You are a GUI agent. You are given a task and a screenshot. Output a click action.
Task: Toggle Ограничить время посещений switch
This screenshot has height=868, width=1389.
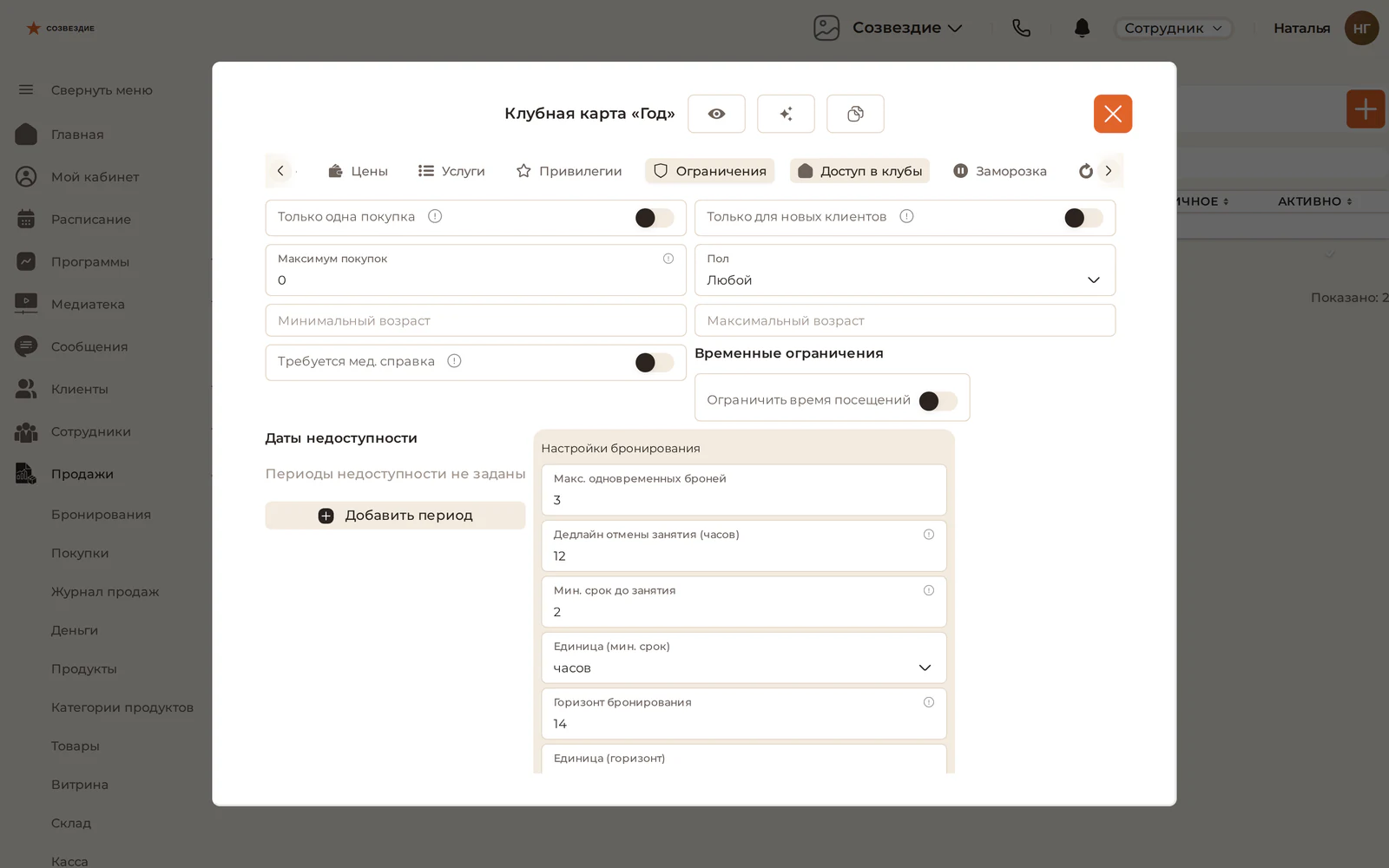tap(938, 401)
